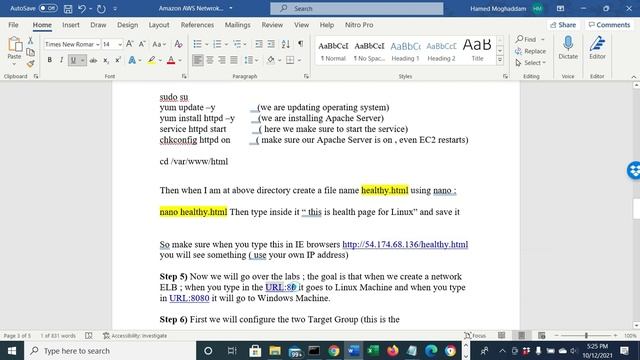Image resolution: width=640 pixels, height=360 pixels.
Task: Undo the last action
Action: pos(82,8)
